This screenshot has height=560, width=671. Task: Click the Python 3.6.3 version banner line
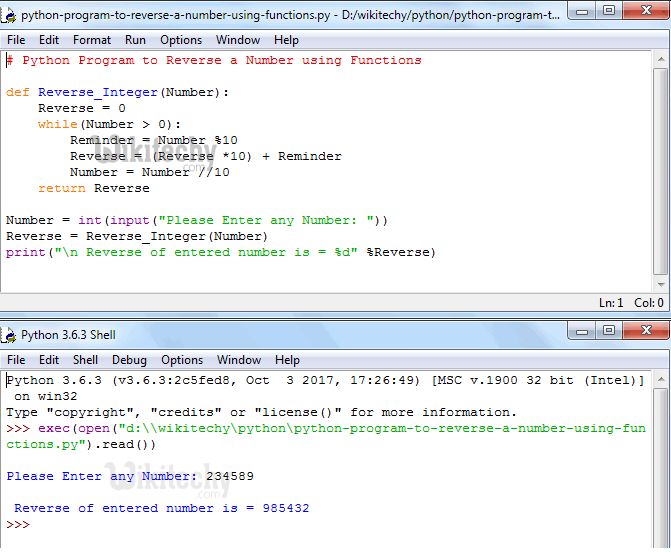click(x=325, y=380)
